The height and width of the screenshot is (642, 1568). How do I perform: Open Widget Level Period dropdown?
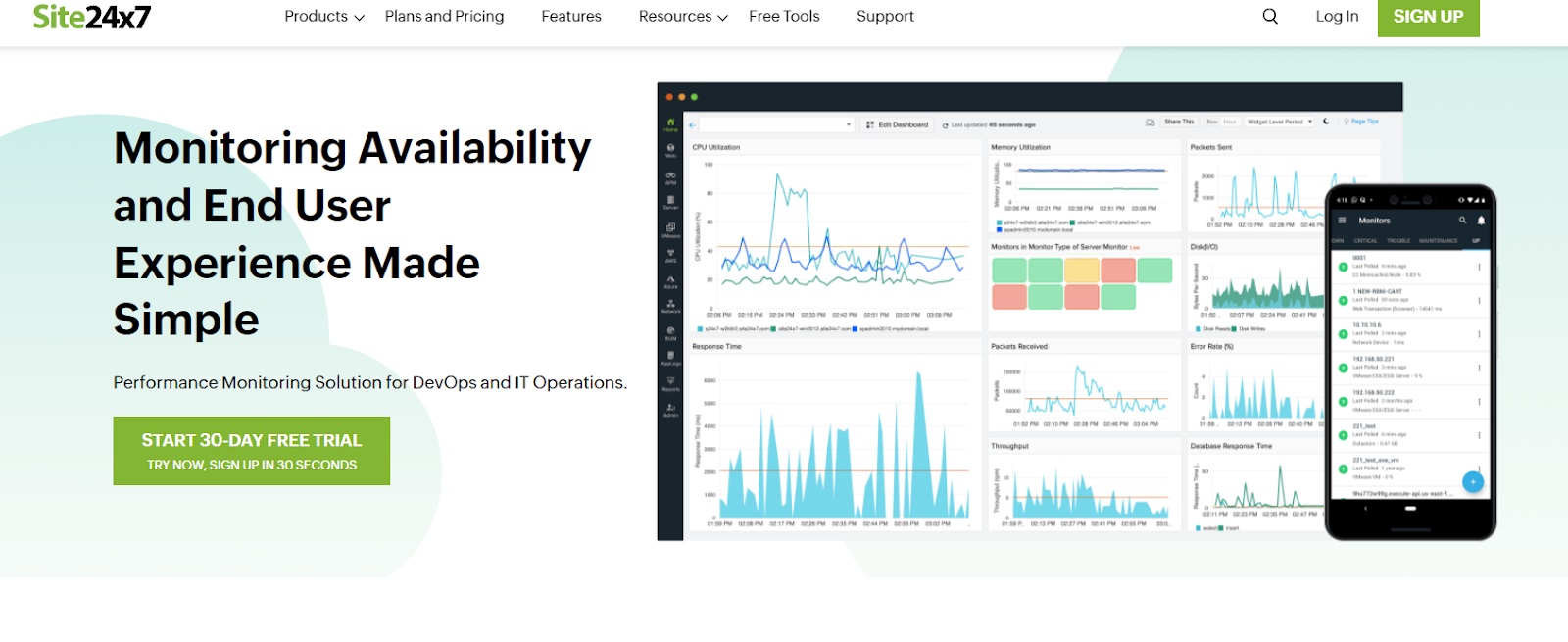pyautogui.click(x=1280, y=122)
